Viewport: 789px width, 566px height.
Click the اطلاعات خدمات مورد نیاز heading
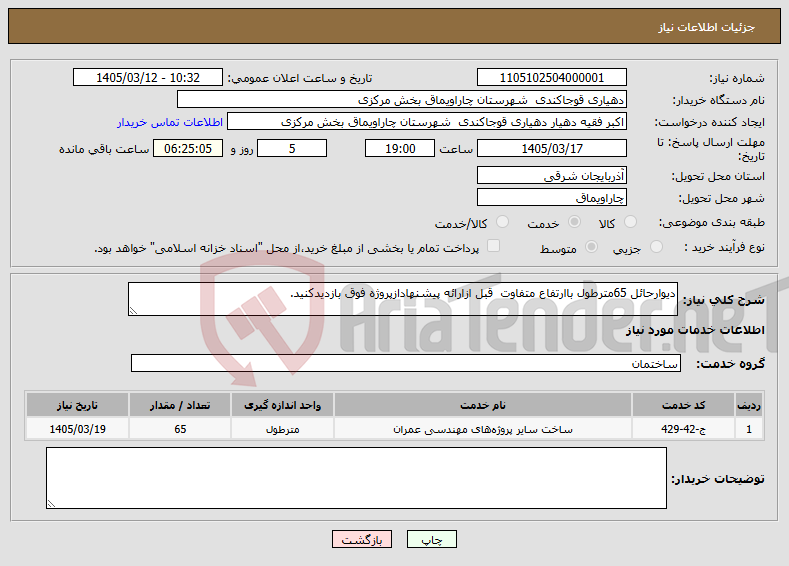pyautogui.click(x=695, y=330)
